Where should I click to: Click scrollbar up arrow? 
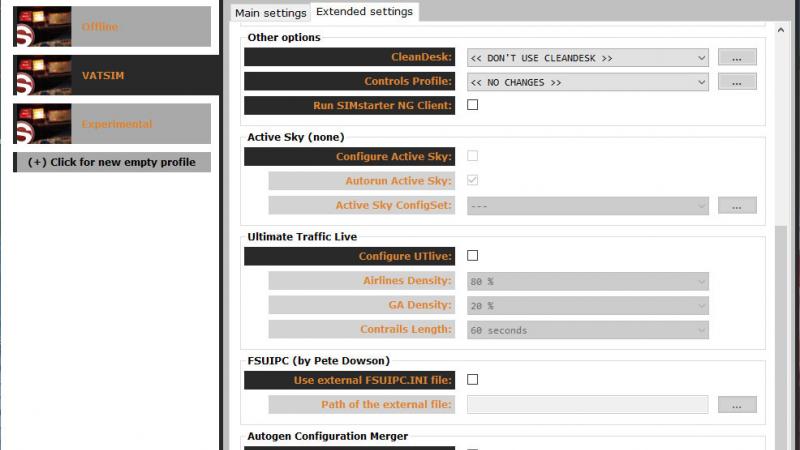[x=781, y=30]
